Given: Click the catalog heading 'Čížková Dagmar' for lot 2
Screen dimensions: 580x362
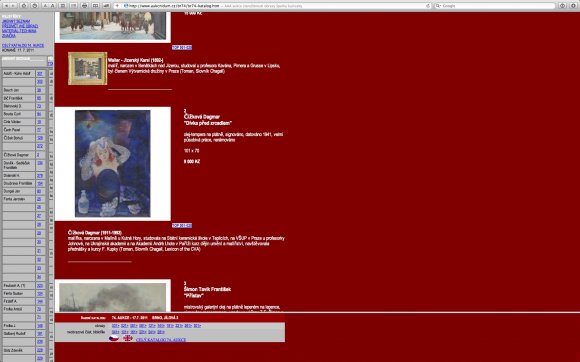Looking at the screenshot, I should 202,117.
